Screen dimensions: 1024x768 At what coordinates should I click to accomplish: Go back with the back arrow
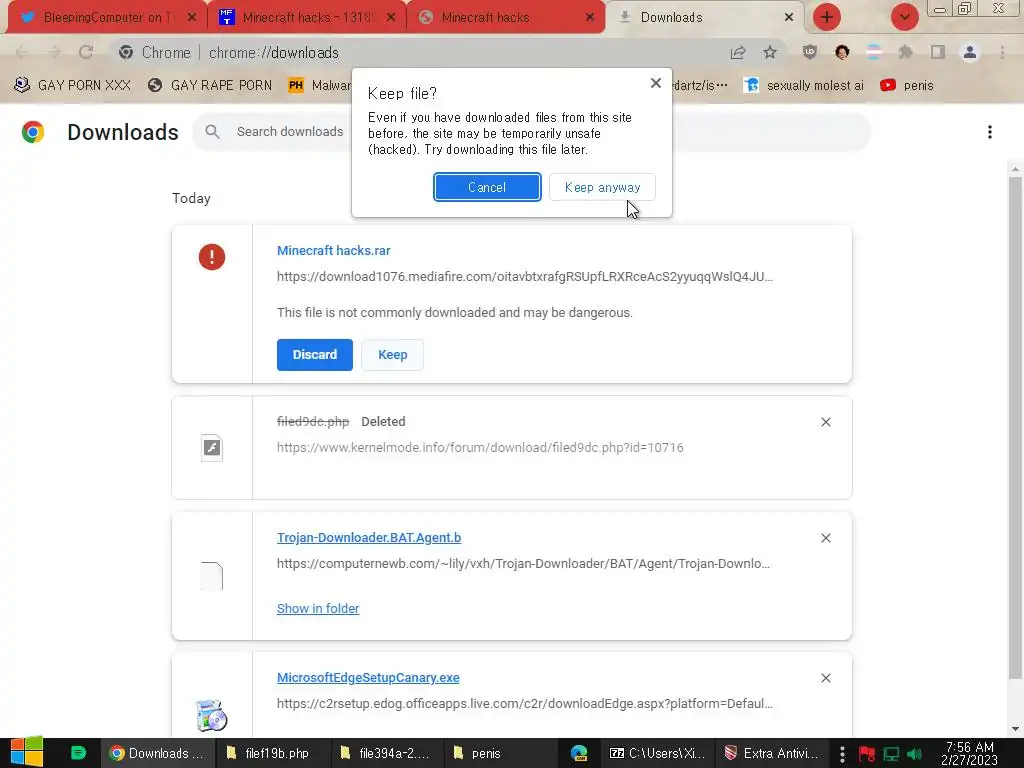(22, 52)
